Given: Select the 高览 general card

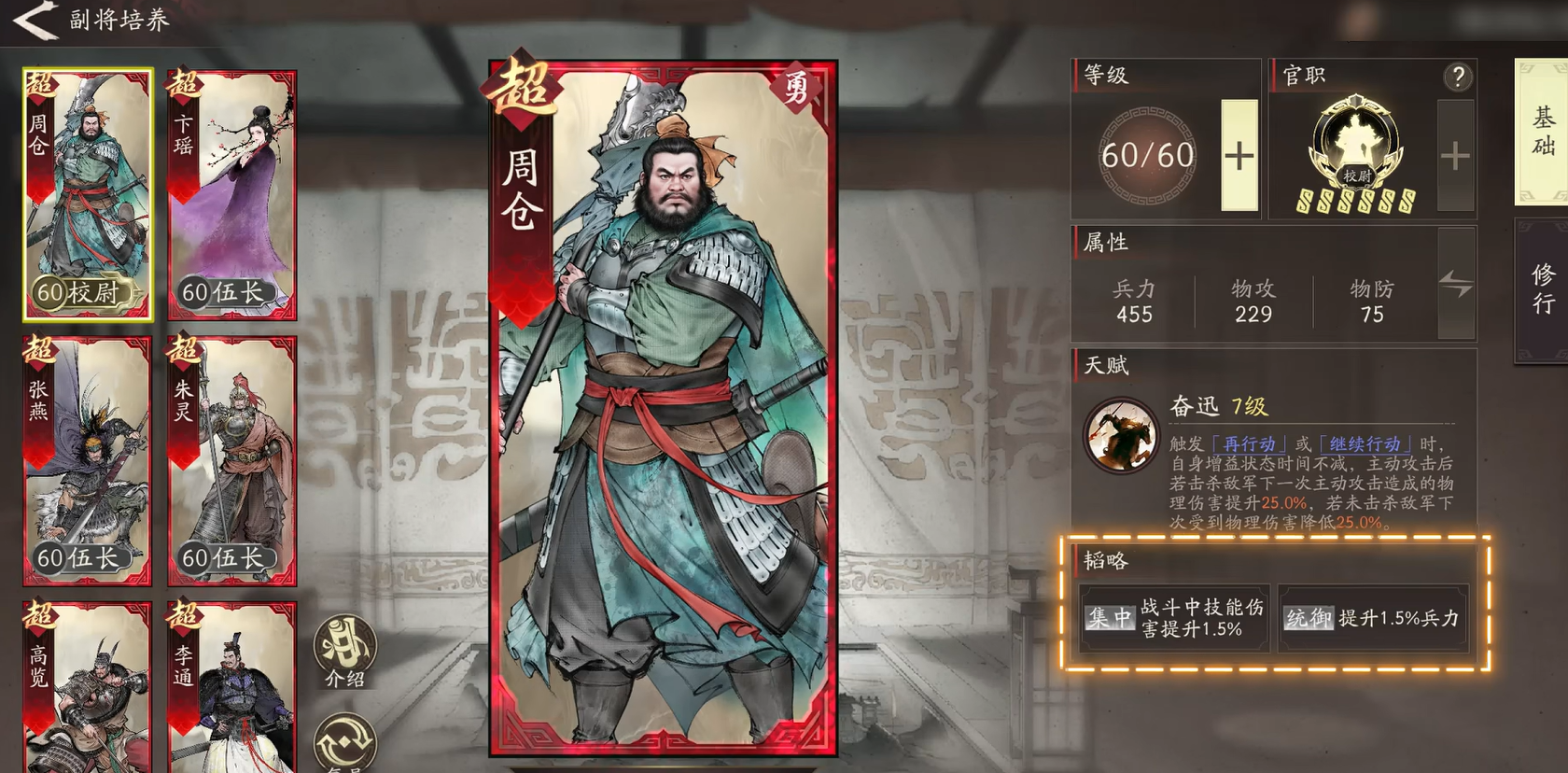Looking at the screenshot, I should [87, 687].
